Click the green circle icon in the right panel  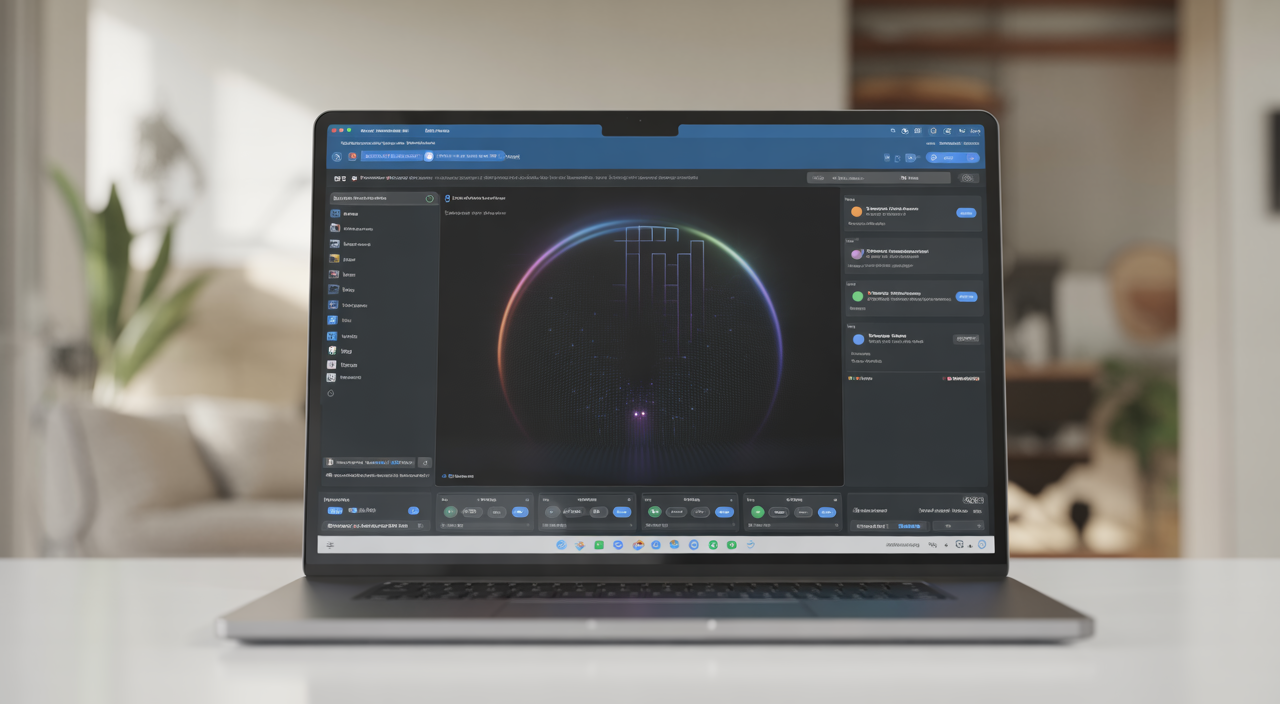[x=857, y=297]
